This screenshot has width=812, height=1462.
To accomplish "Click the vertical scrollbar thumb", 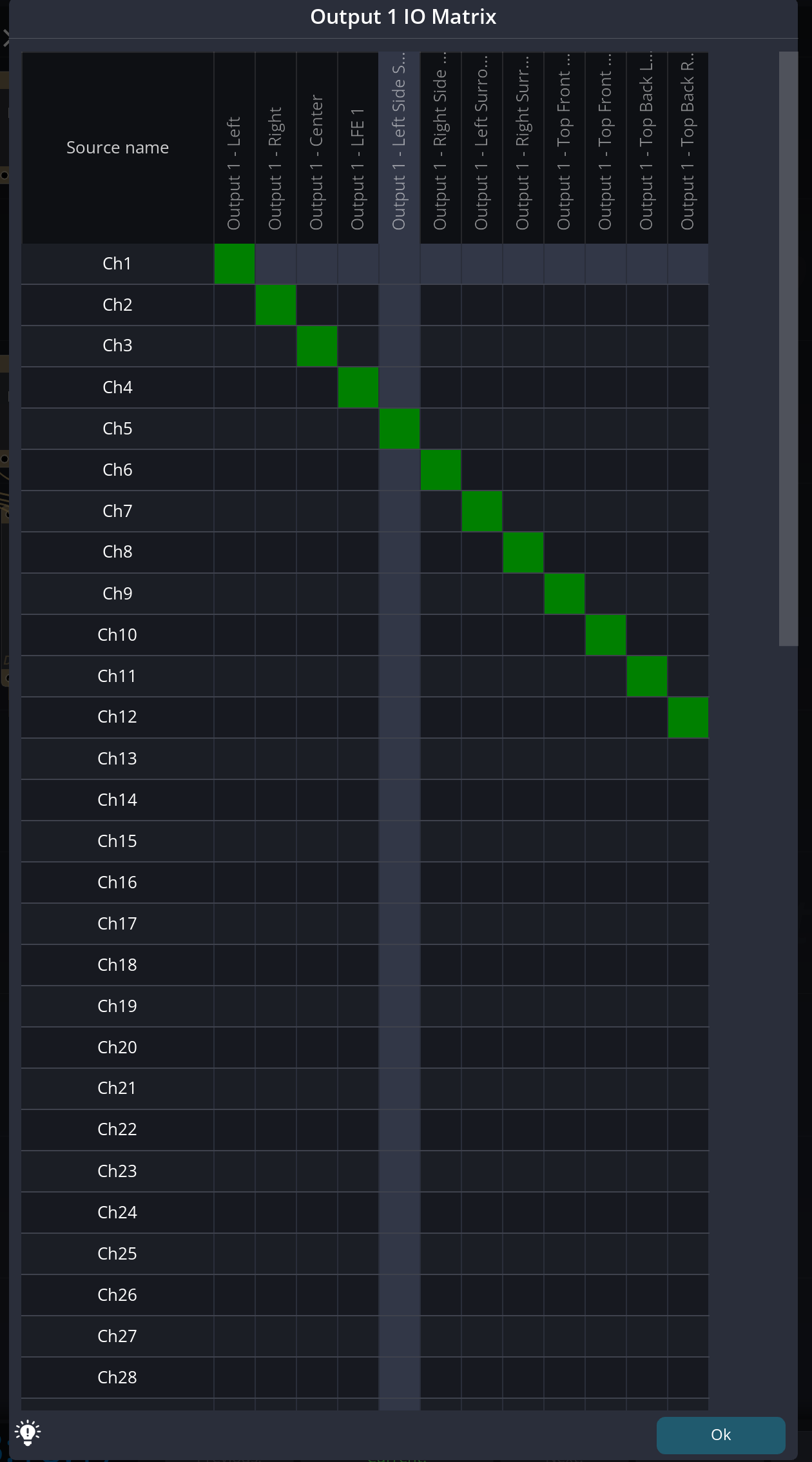I will 788,348.
